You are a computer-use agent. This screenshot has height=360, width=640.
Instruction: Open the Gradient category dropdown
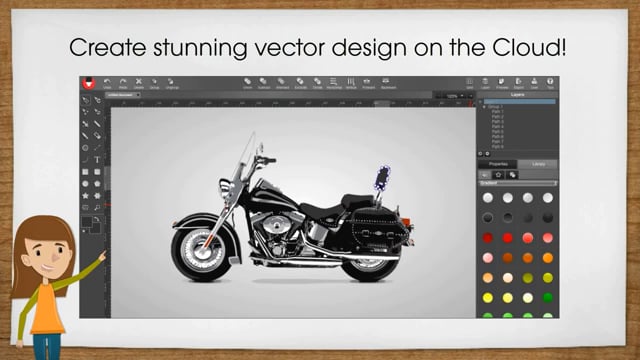coord(518,184)
